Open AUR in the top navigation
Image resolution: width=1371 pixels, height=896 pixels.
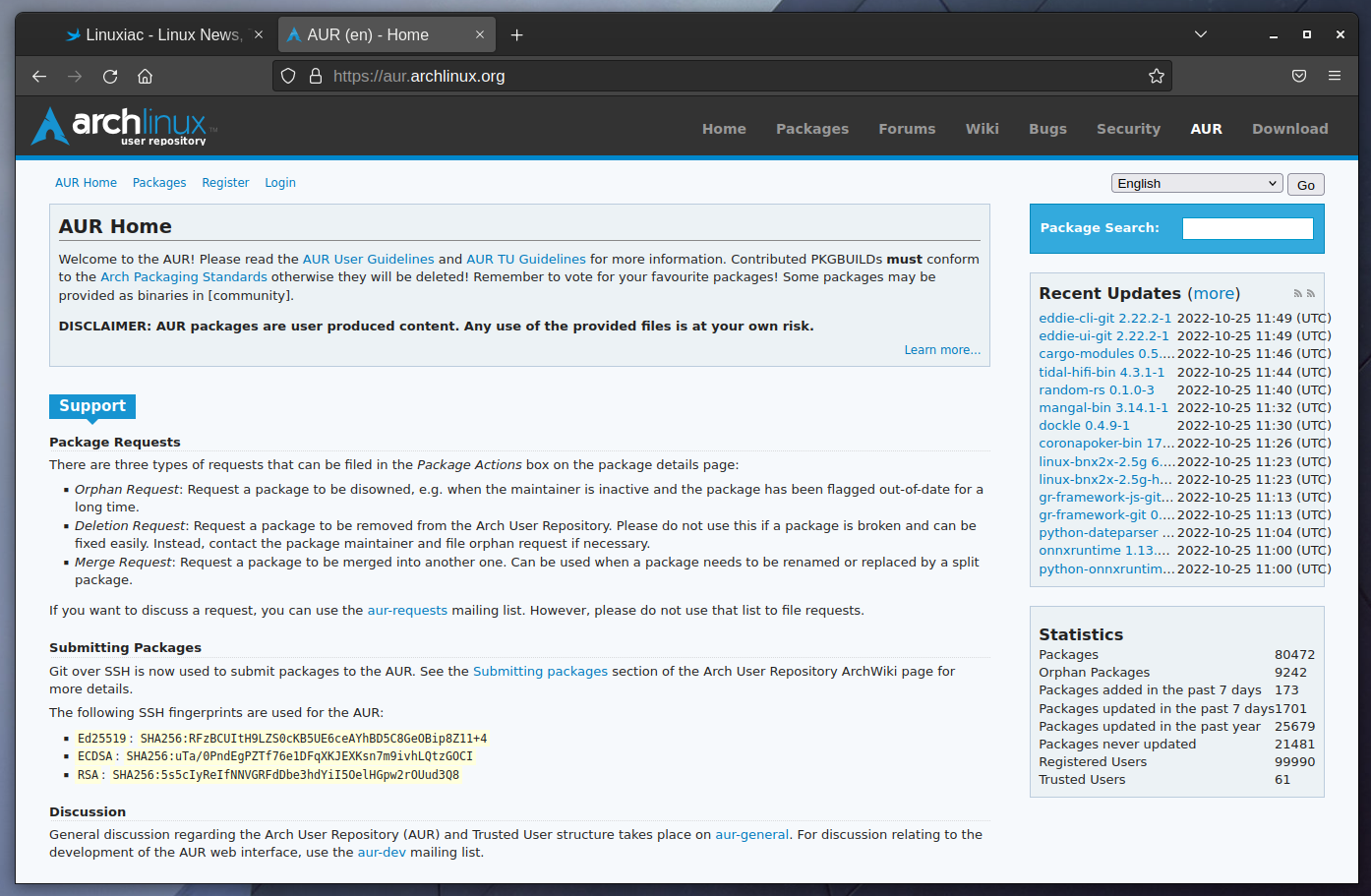(x=1206, y=129)
